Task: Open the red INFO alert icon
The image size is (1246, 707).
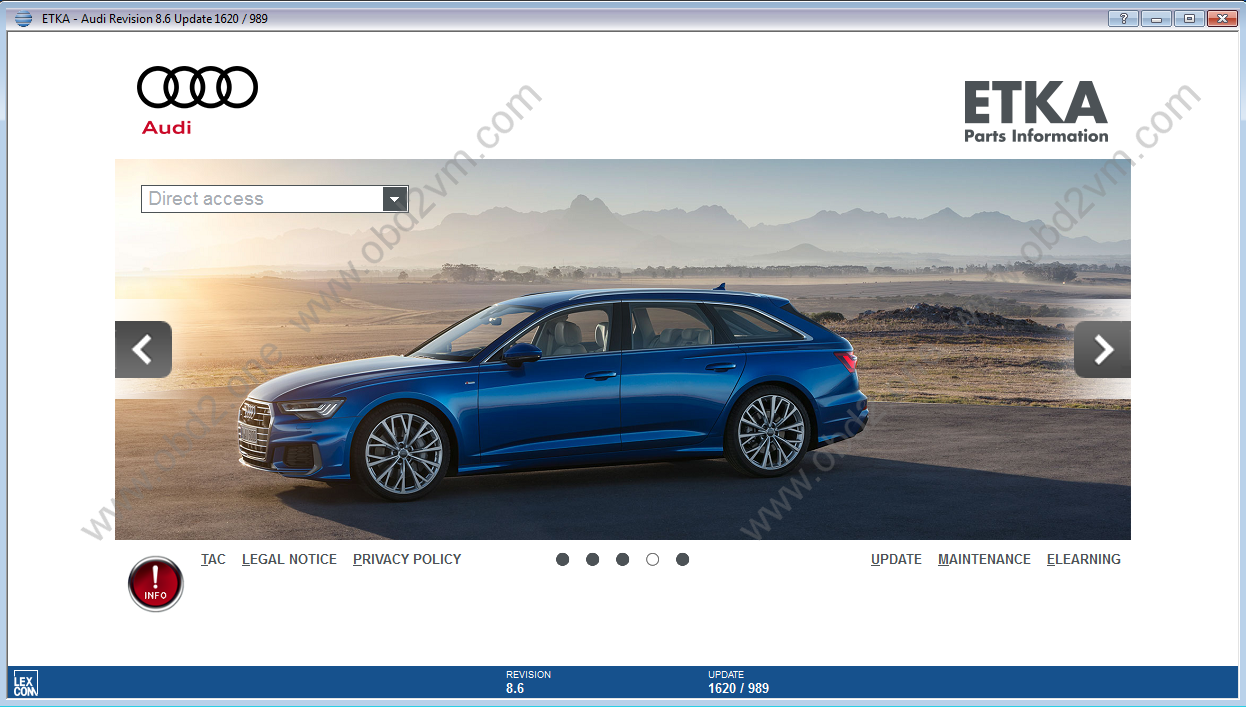Action: tap(156, 584)
